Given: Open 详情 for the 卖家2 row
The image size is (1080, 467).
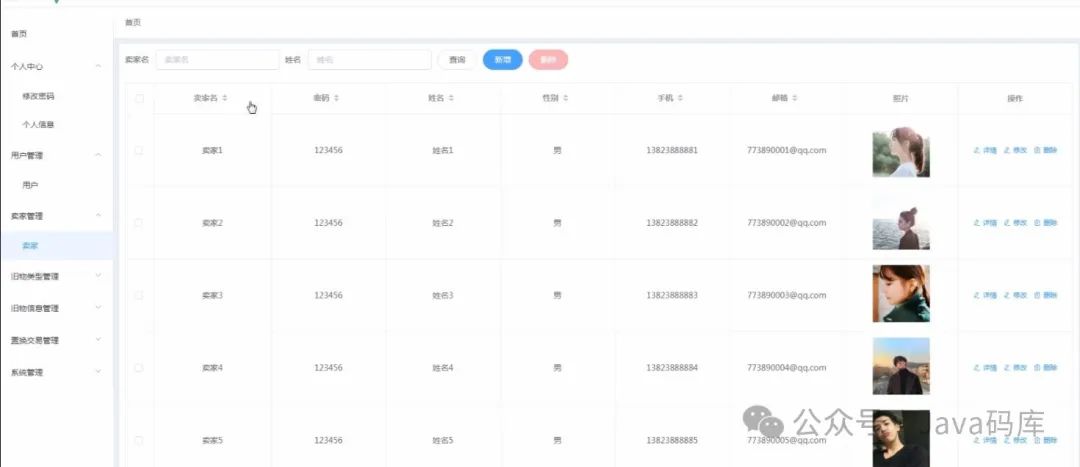Looking at the screenshot, I should tap(985, 222).
